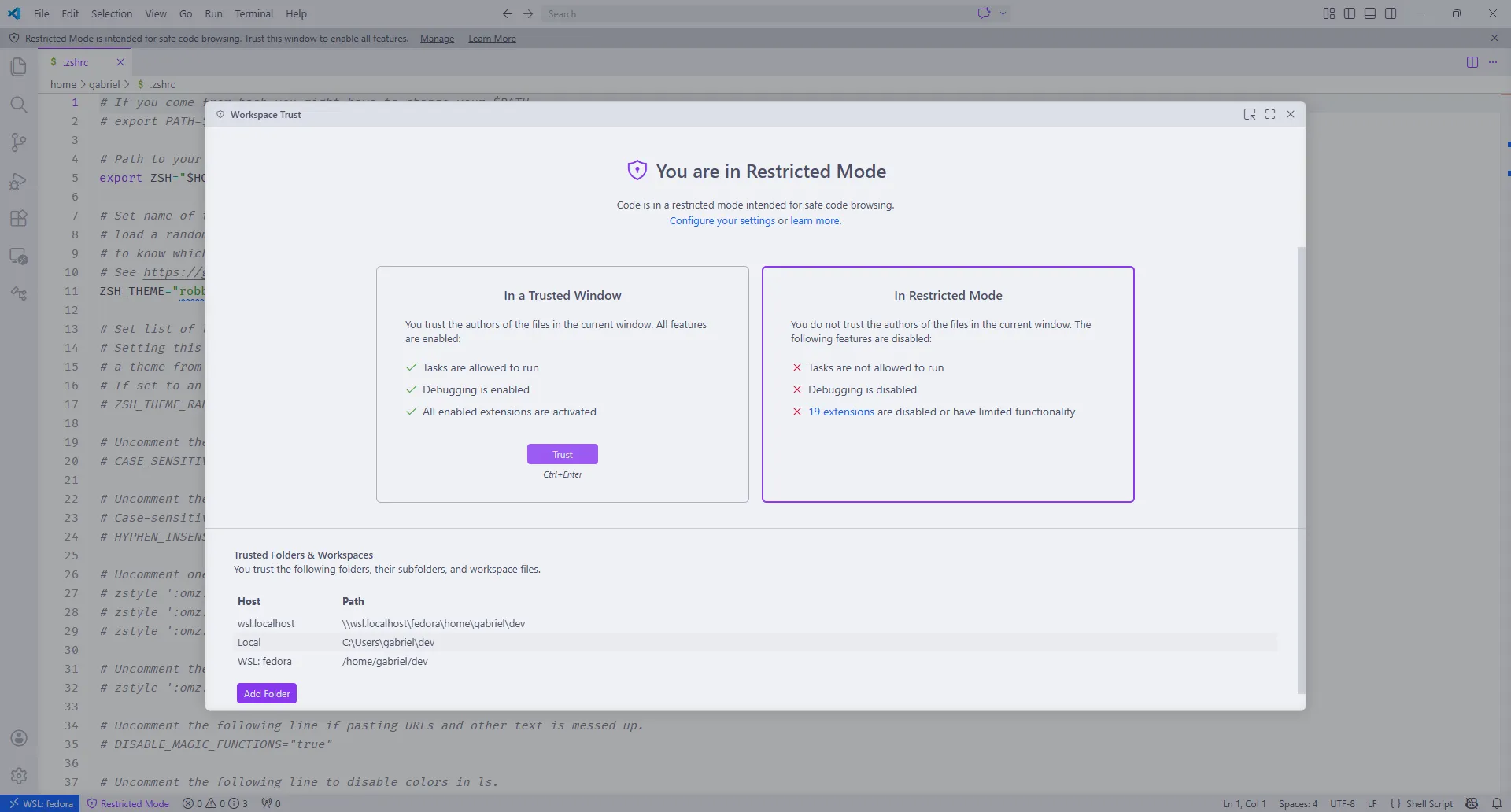
Task: Select the .zshrc editor tab
Action: point(84,62)
